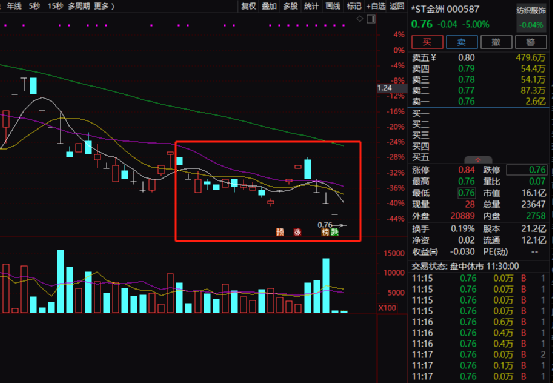553x383 pixels.
Task: Click the red 涨 marker icon
Action: coord(298,232)
